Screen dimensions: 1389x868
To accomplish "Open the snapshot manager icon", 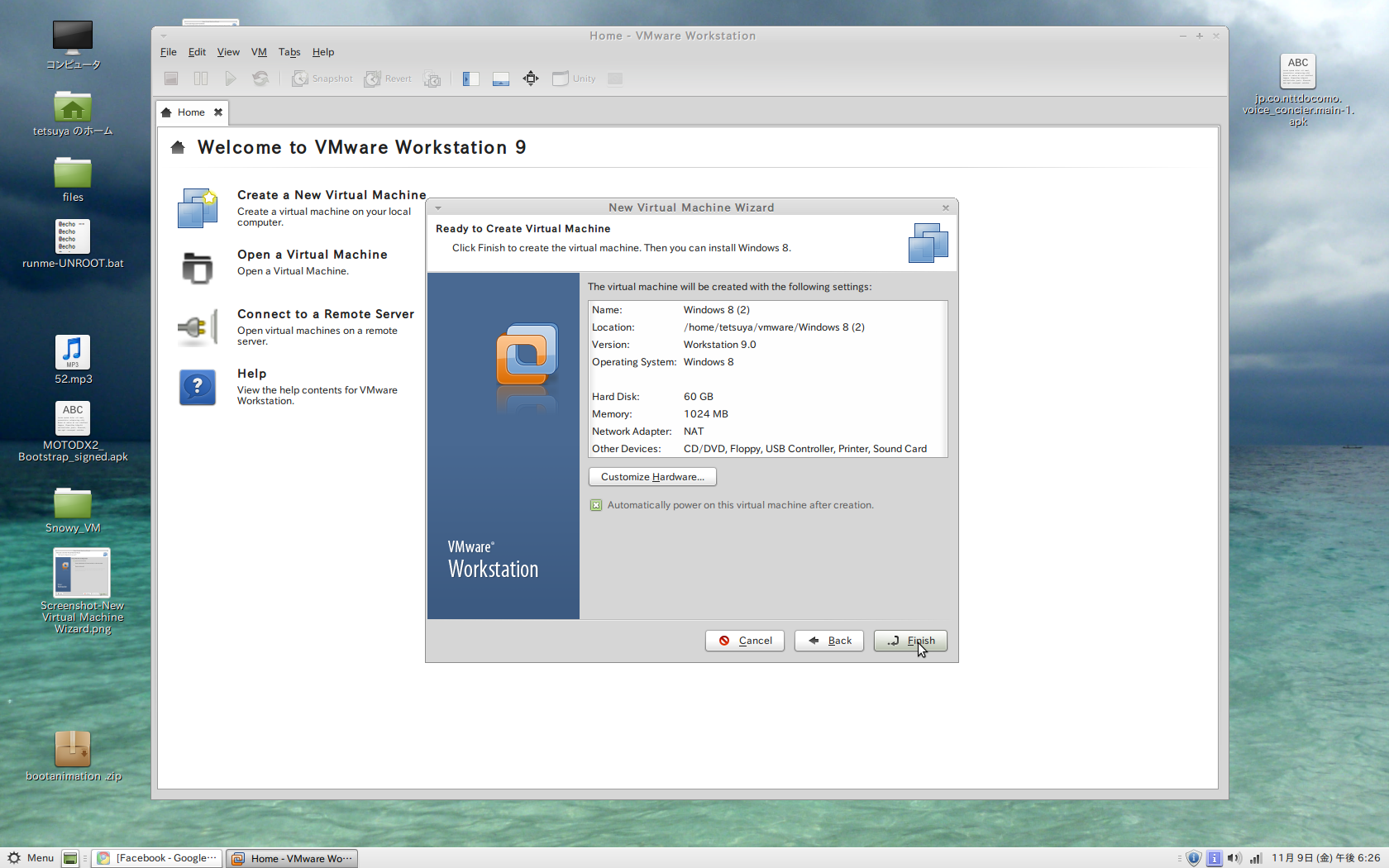I will [432, 79].
